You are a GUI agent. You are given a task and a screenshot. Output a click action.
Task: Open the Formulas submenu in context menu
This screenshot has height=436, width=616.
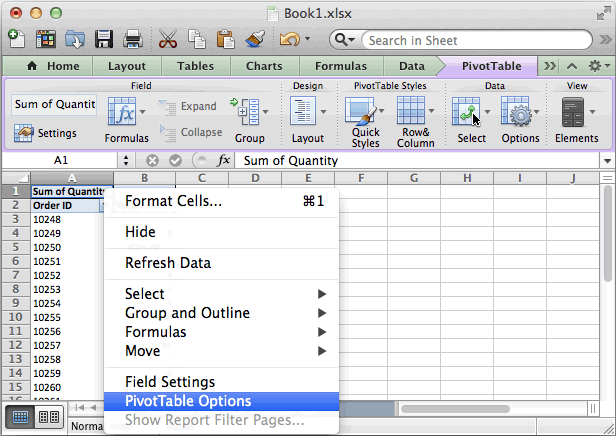(222, 332)
